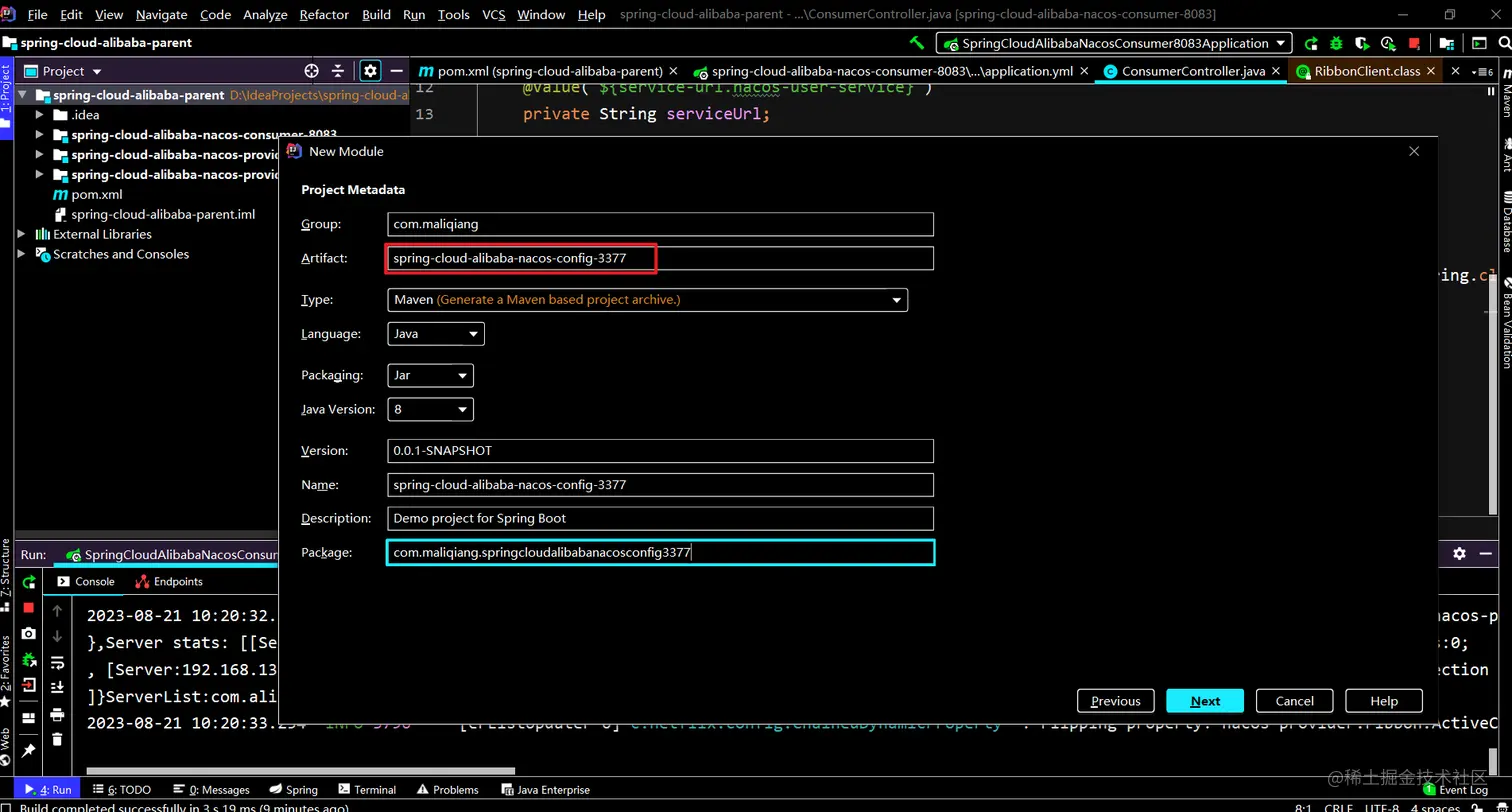The height and width of the screenshot is (812, 1512).
Task: Close the ConsumerController.java tab
Action: point(1277,72)
